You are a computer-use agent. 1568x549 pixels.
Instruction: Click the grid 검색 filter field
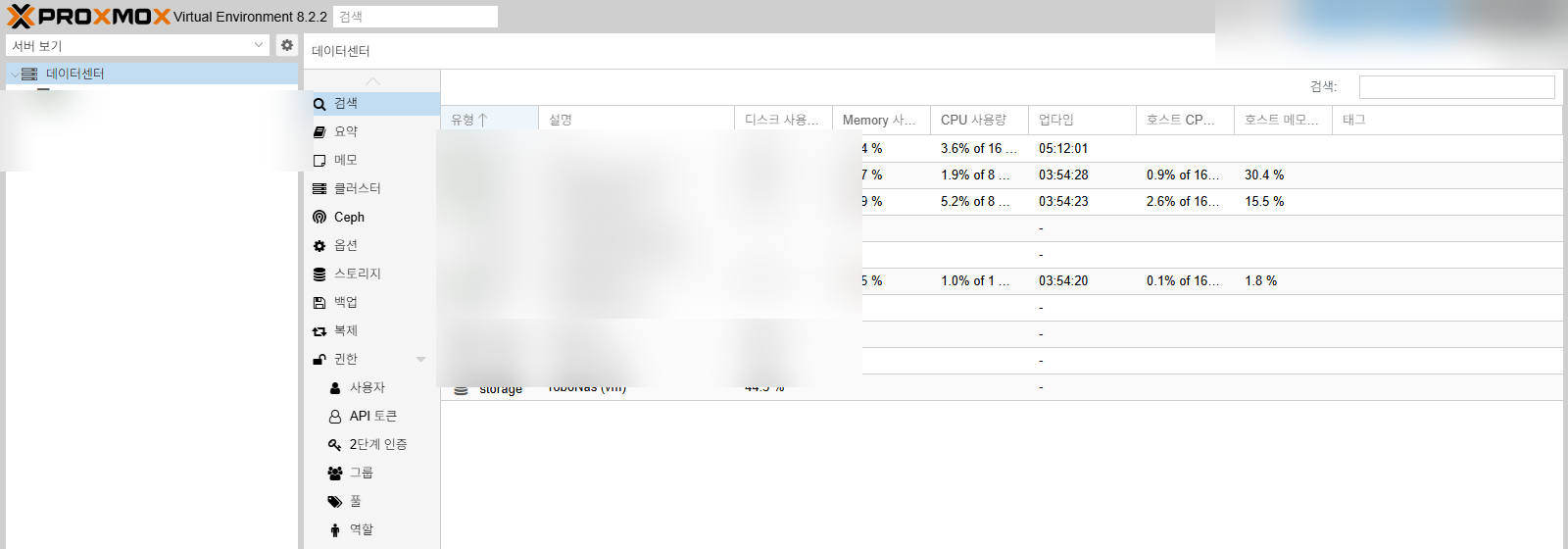click(1456, 87)
